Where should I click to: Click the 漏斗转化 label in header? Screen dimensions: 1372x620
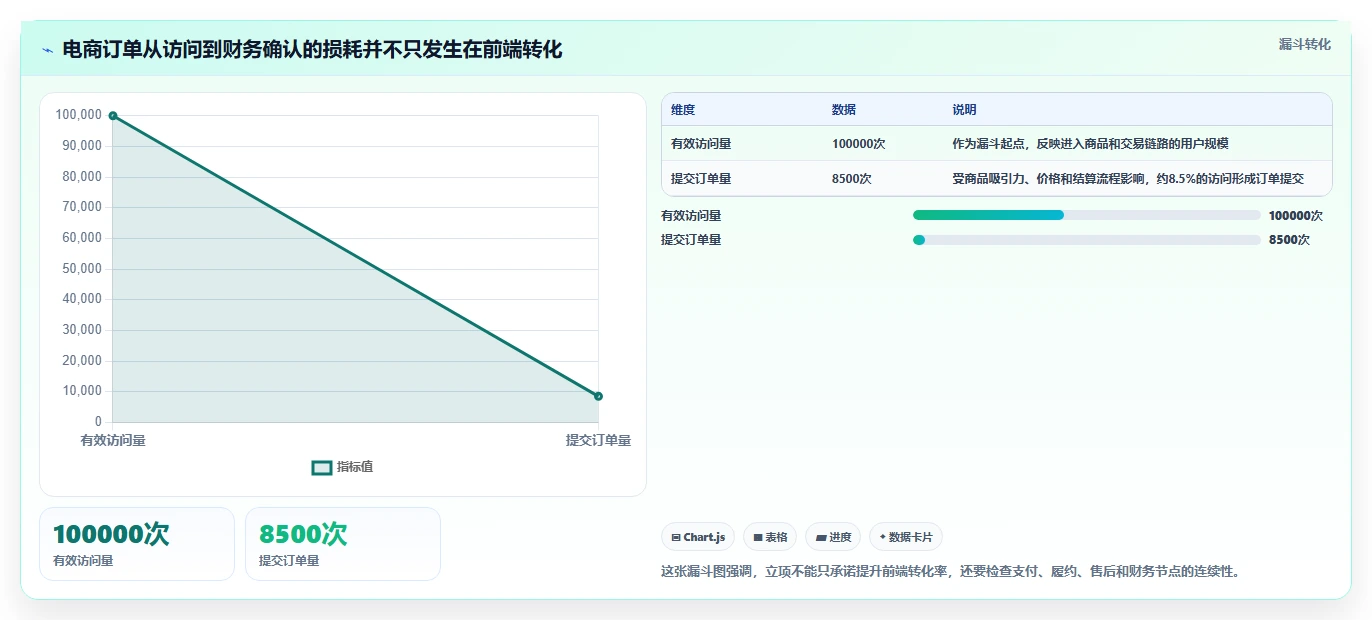coord(1304,44)
